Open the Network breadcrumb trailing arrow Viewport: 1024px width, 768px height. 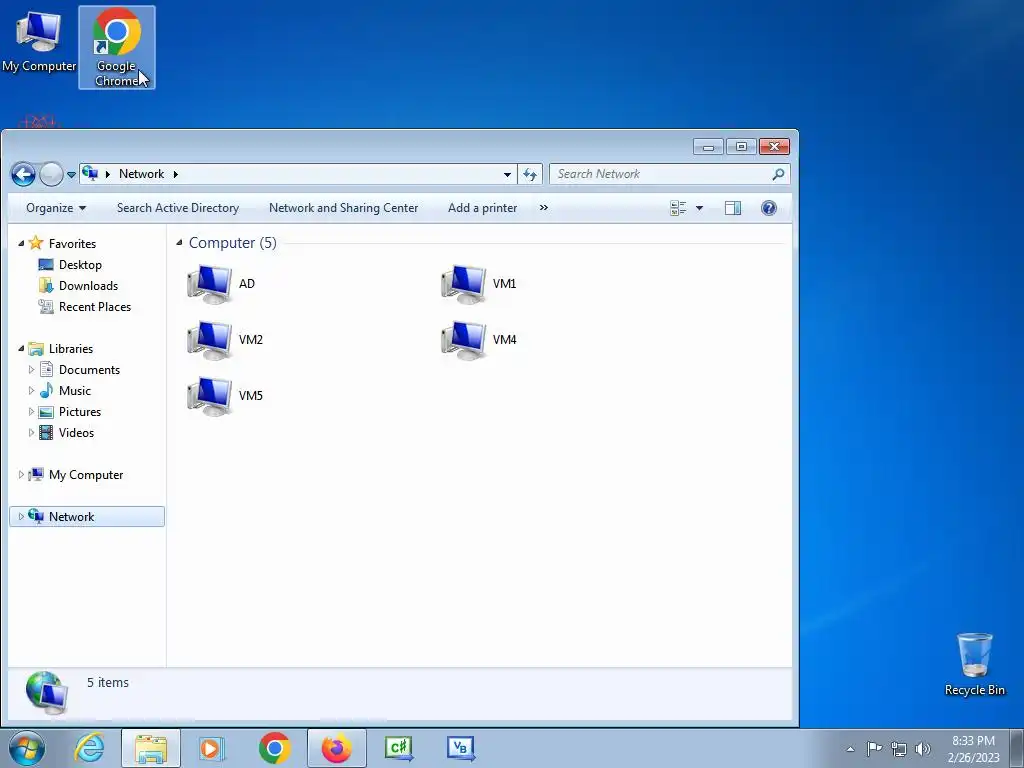click(176, 174)
